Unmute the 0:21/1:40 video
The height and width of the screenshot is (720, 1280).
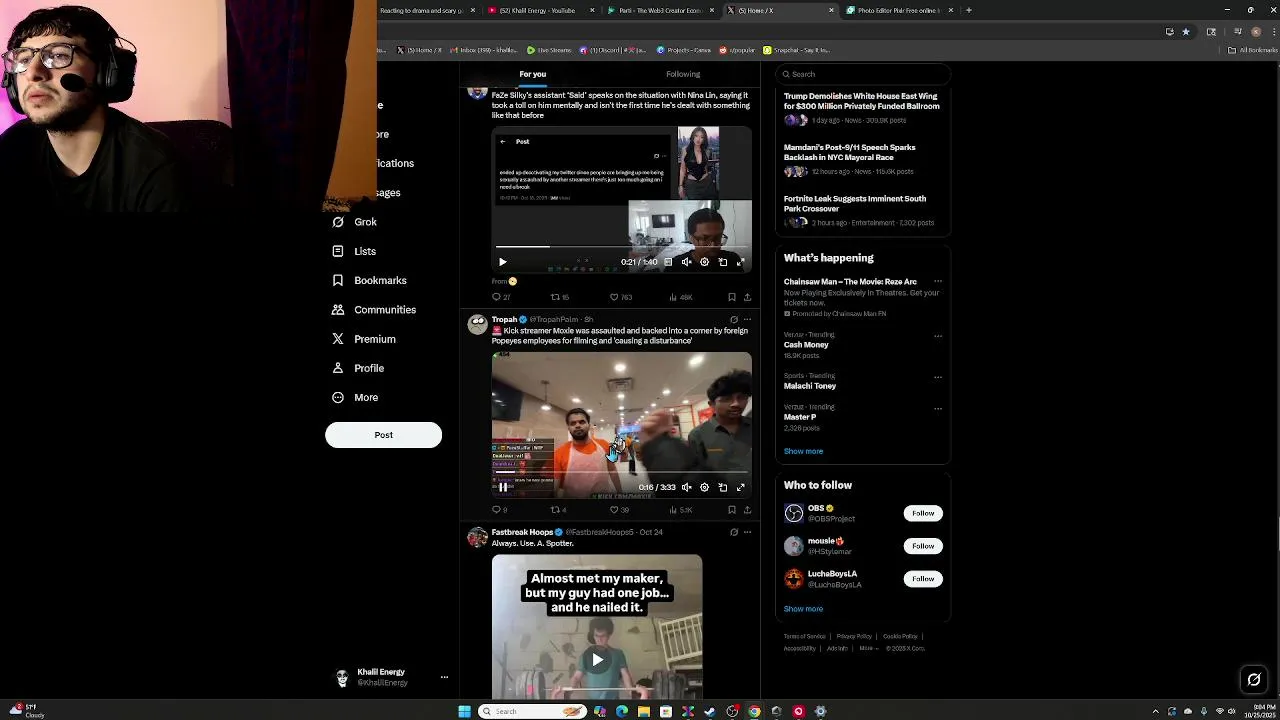point(686,262)
